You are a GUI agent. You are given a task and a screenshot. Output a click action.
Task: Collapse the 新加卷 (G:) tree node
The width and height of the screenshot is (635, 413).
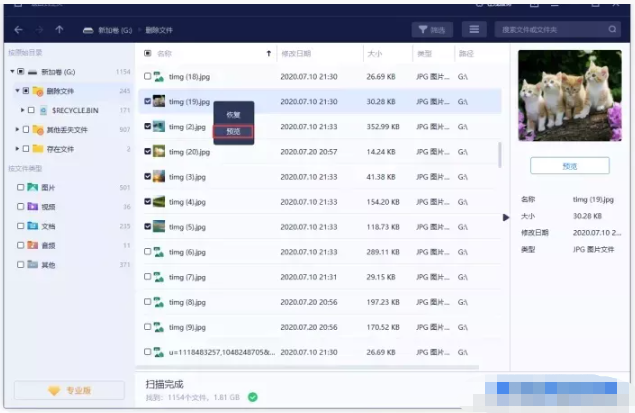coord(11,72)
